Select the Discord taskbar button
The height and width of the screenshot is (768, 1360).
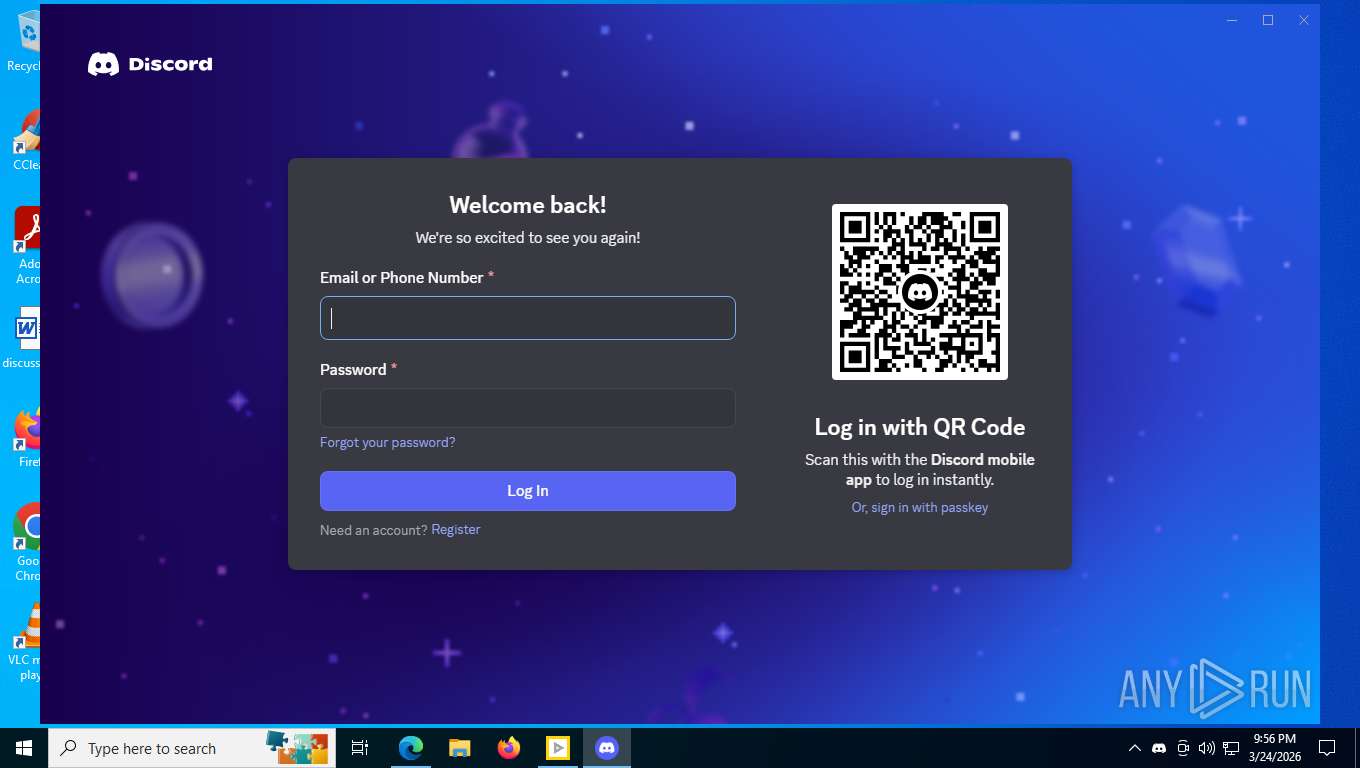[606, 748]
